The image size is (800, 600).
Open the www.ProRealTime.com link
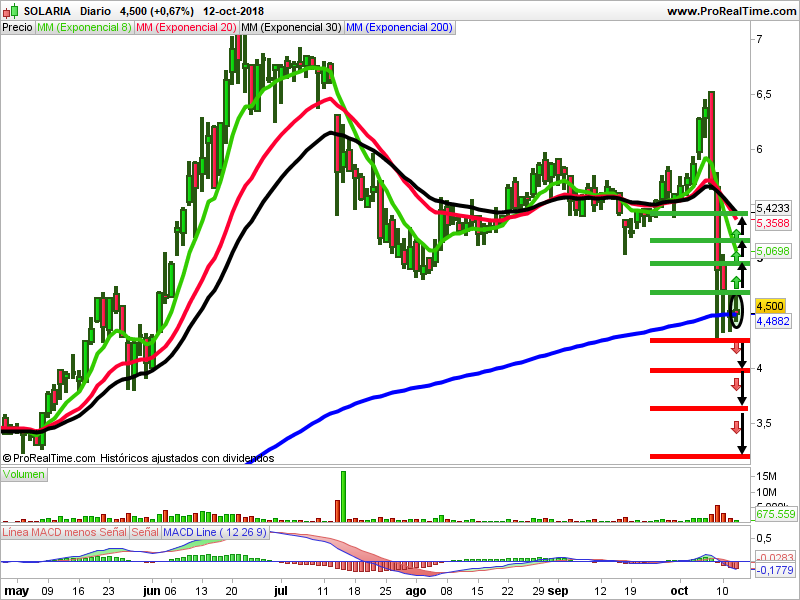click(x=729, y=11)
